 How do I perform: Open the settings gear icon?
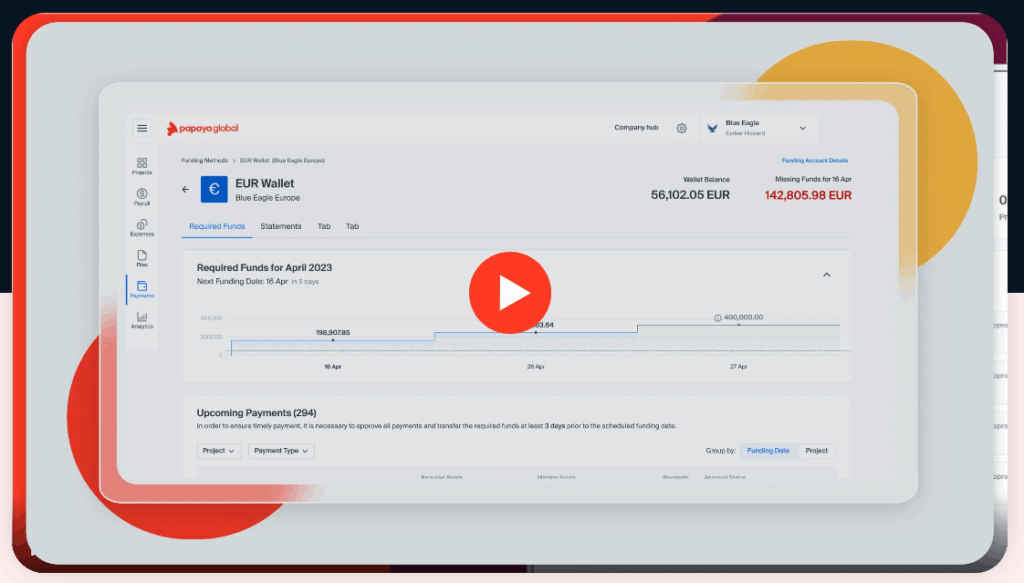(x=681, y=128)
